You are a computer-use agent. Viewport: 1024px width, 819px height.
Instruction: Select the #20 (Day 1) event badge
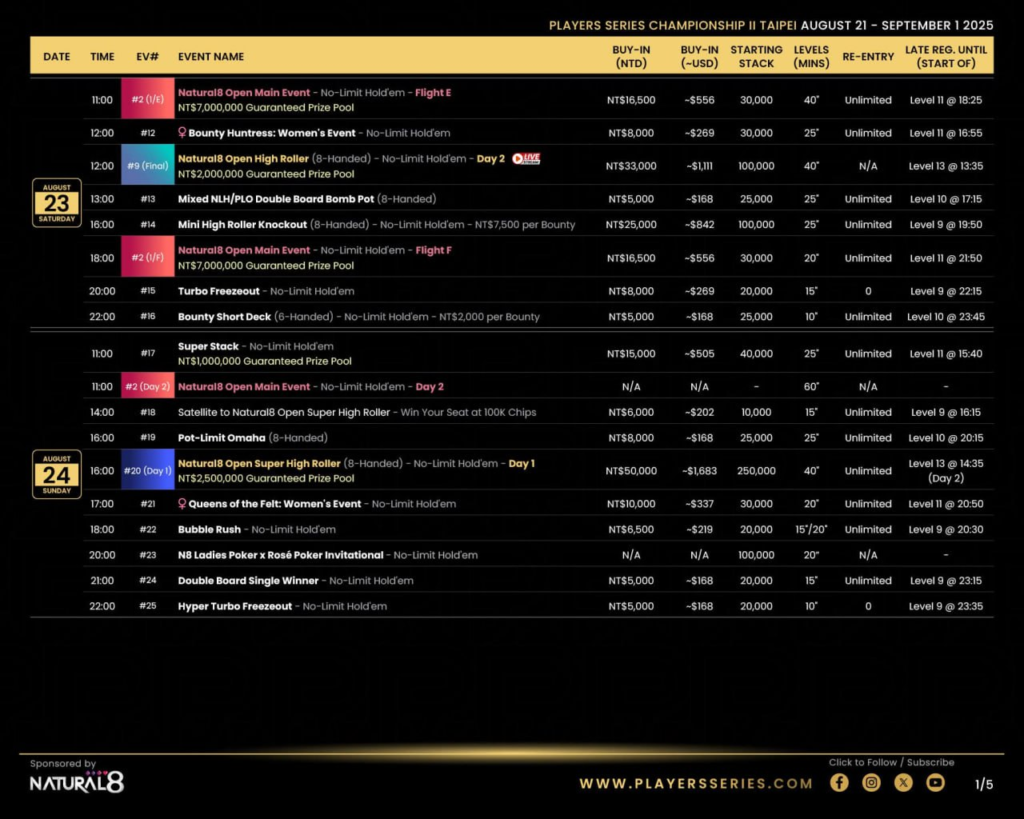(x=148, y=470)
